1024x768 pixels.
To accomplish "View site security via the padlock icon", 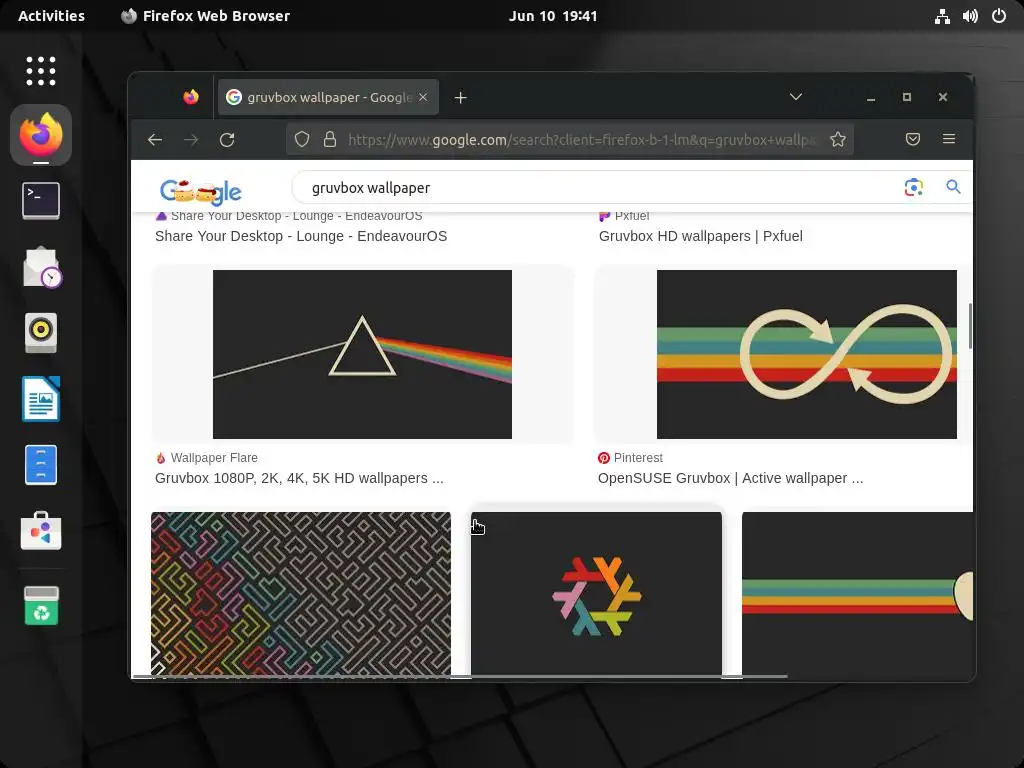I will (x=330, y=139).
